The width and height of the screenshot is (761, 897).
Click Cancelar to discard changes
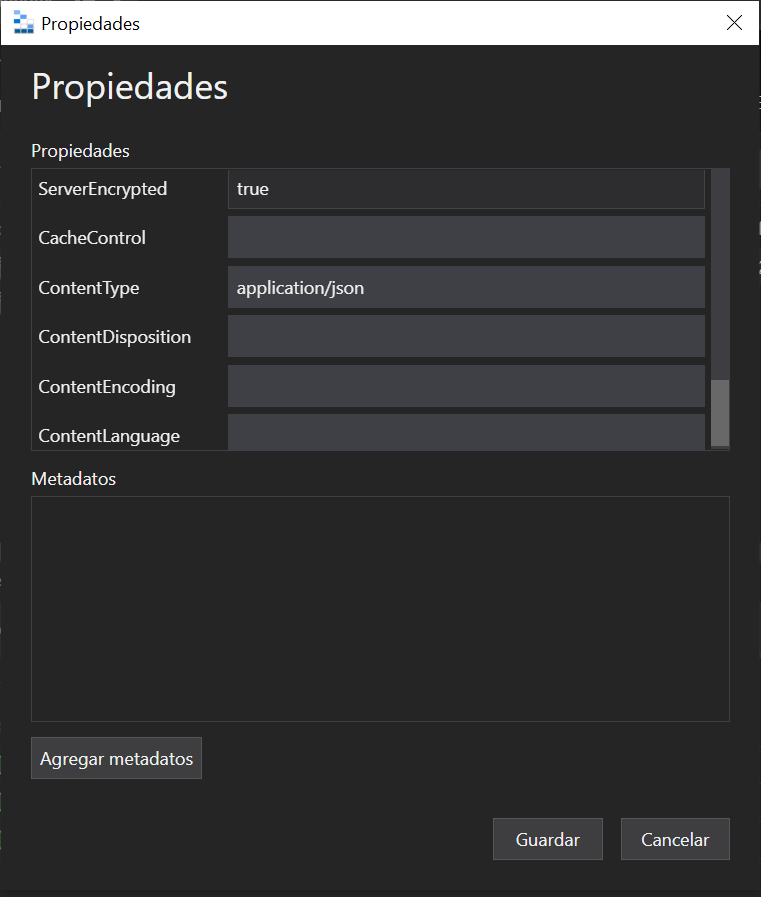tap(675, 839)
